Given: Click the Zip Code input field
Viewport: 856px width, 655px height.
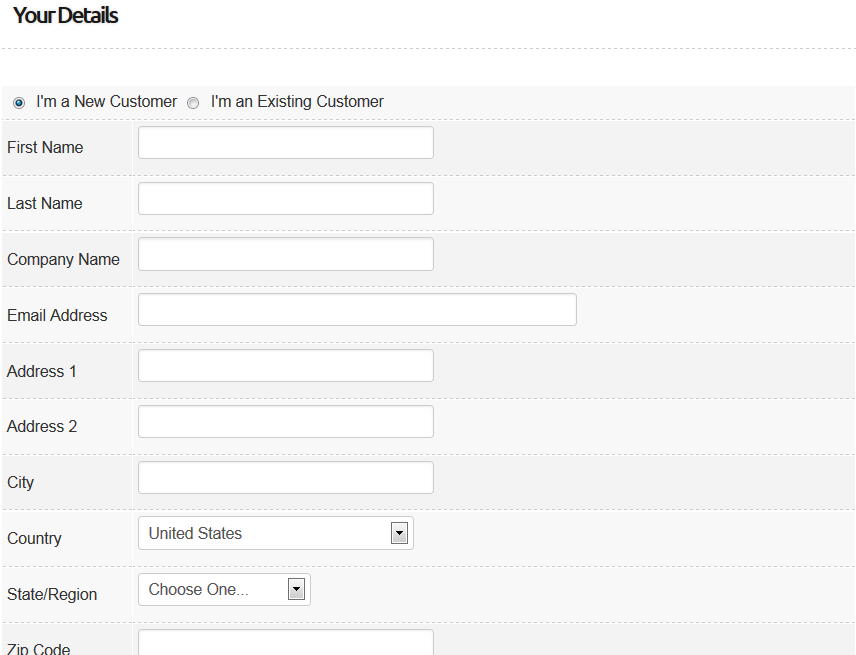Looking at the screenshot, I should point(285,643).
